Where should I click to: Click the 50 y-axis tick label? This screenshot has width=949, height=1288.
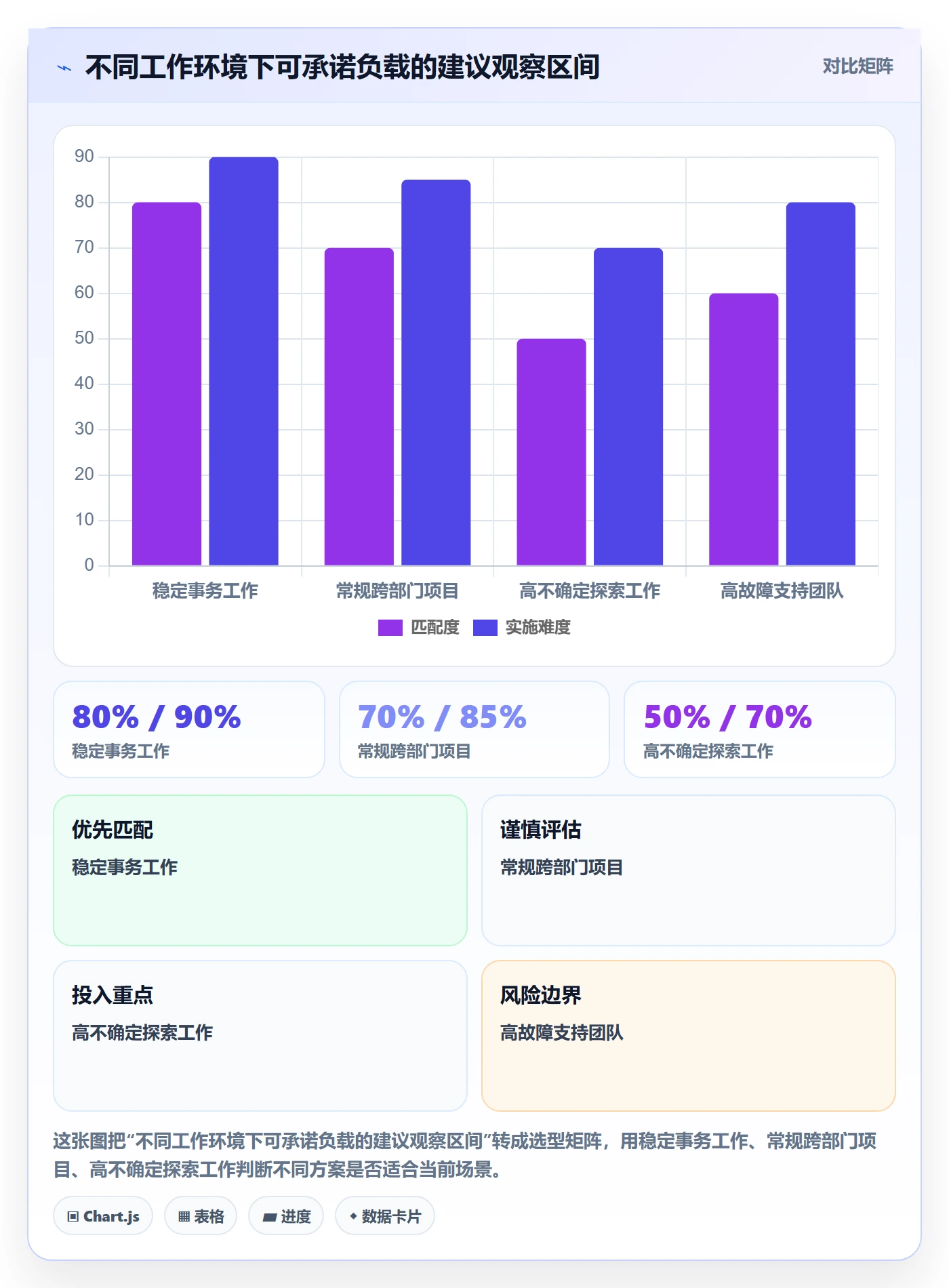coord(84,338)
